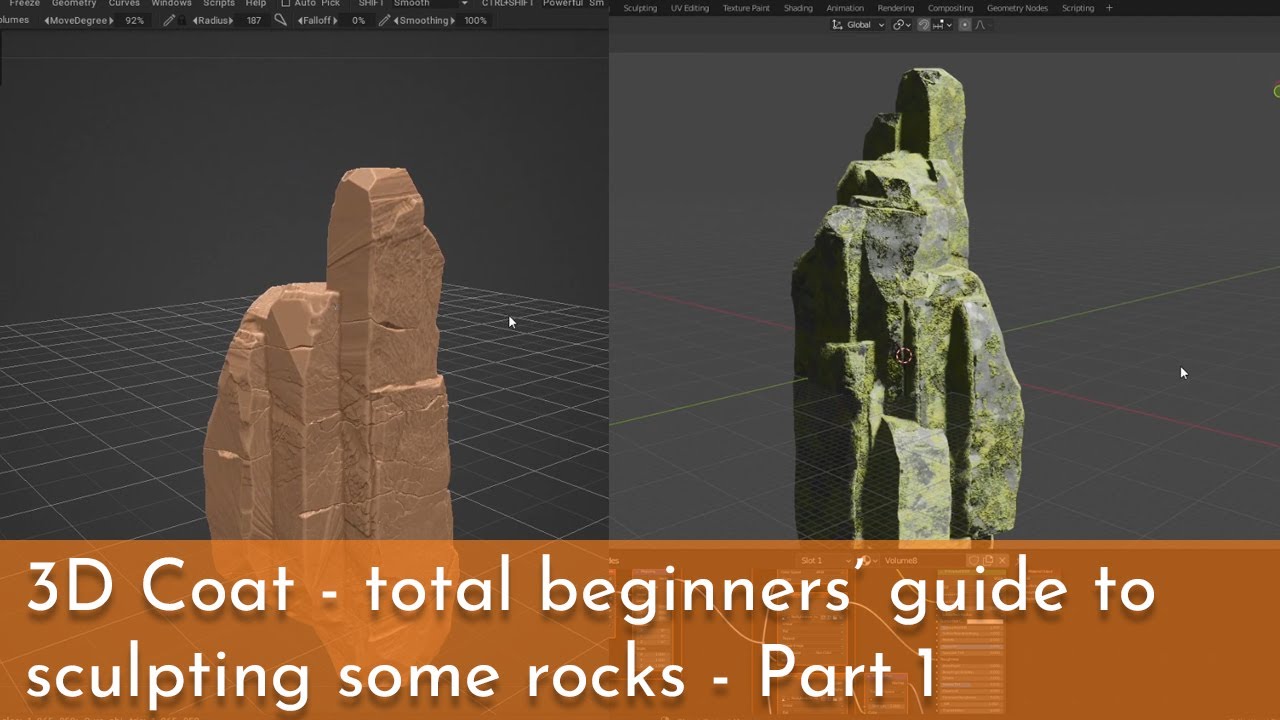Add a new workspace with the plus button
This screenshot has height=720, width=1280.
(1109, 8)
